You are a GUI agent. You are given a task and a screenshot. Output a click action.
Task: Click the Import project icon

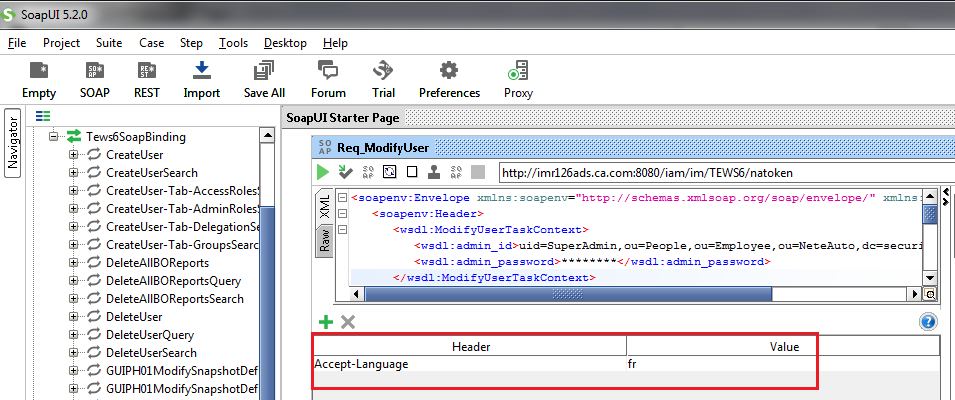(201, 71)
